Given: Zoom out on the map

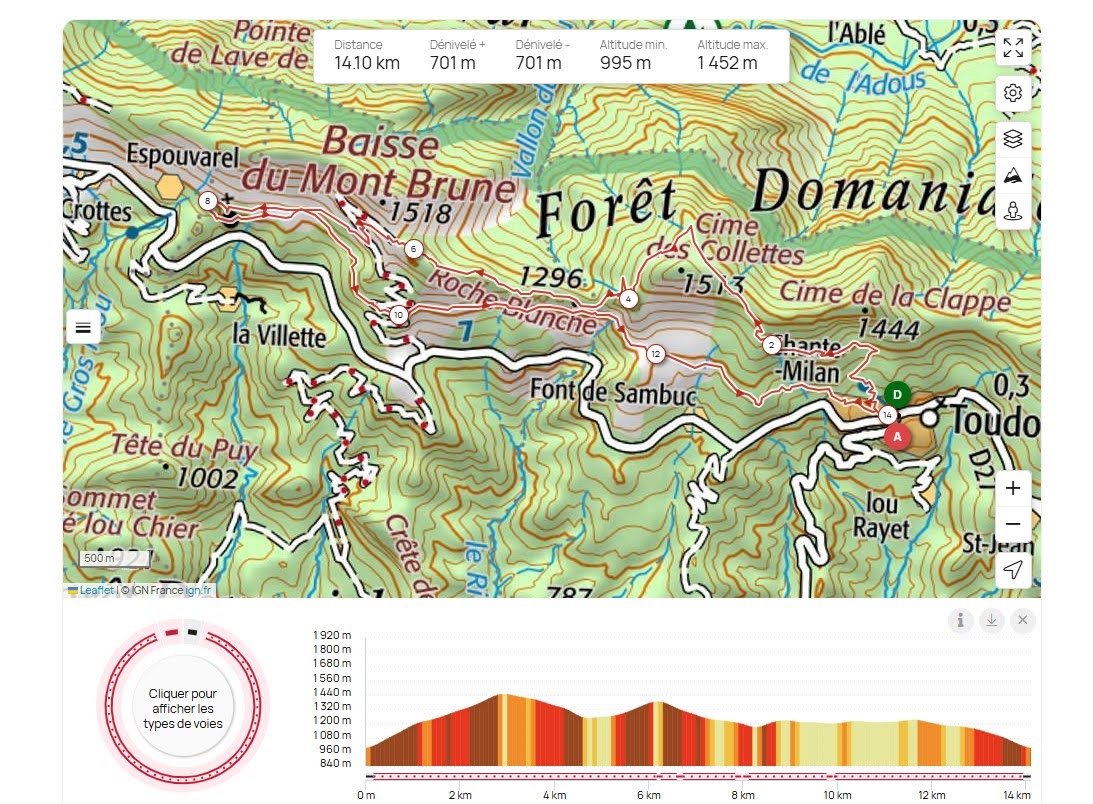Looking at the screenshot, I should pyautogui.click(x=1013, y=524).
